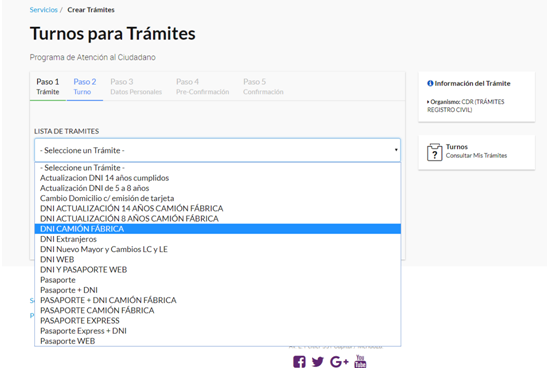The height and width of the screenshot is (368, 547).
Task: Open the Facebook social icon
Action: tap(299, 362)
